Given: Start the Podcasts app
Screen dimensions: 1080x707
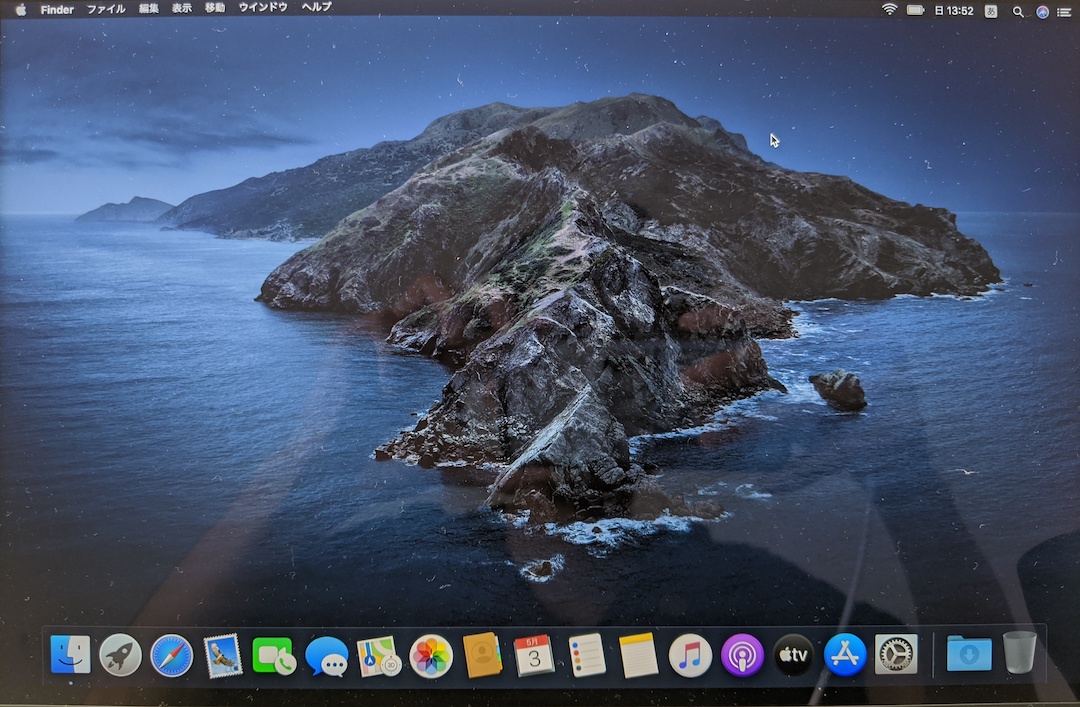Looking at the screenshot, I should coord(741,655).
